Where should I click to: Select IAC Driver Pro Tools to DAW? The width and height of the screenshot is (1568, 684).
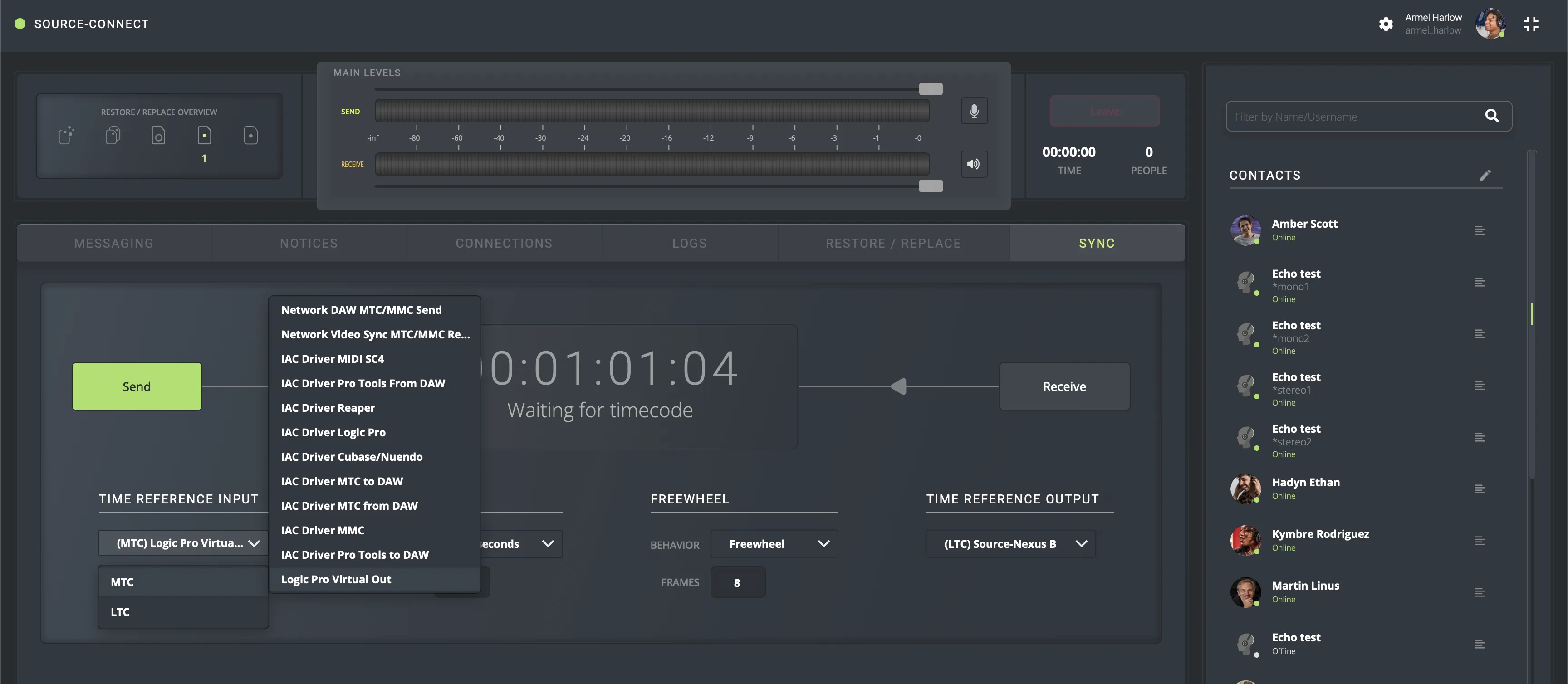coord(375,555)
